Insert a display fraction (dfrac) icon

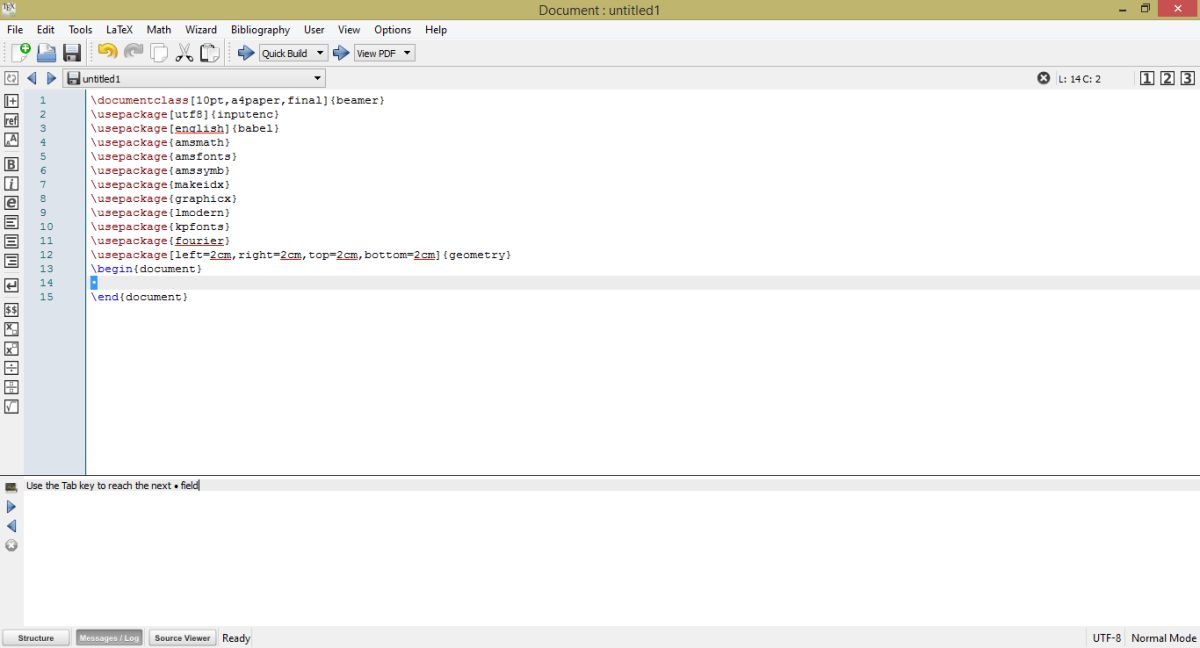click(x=12, y=387)
